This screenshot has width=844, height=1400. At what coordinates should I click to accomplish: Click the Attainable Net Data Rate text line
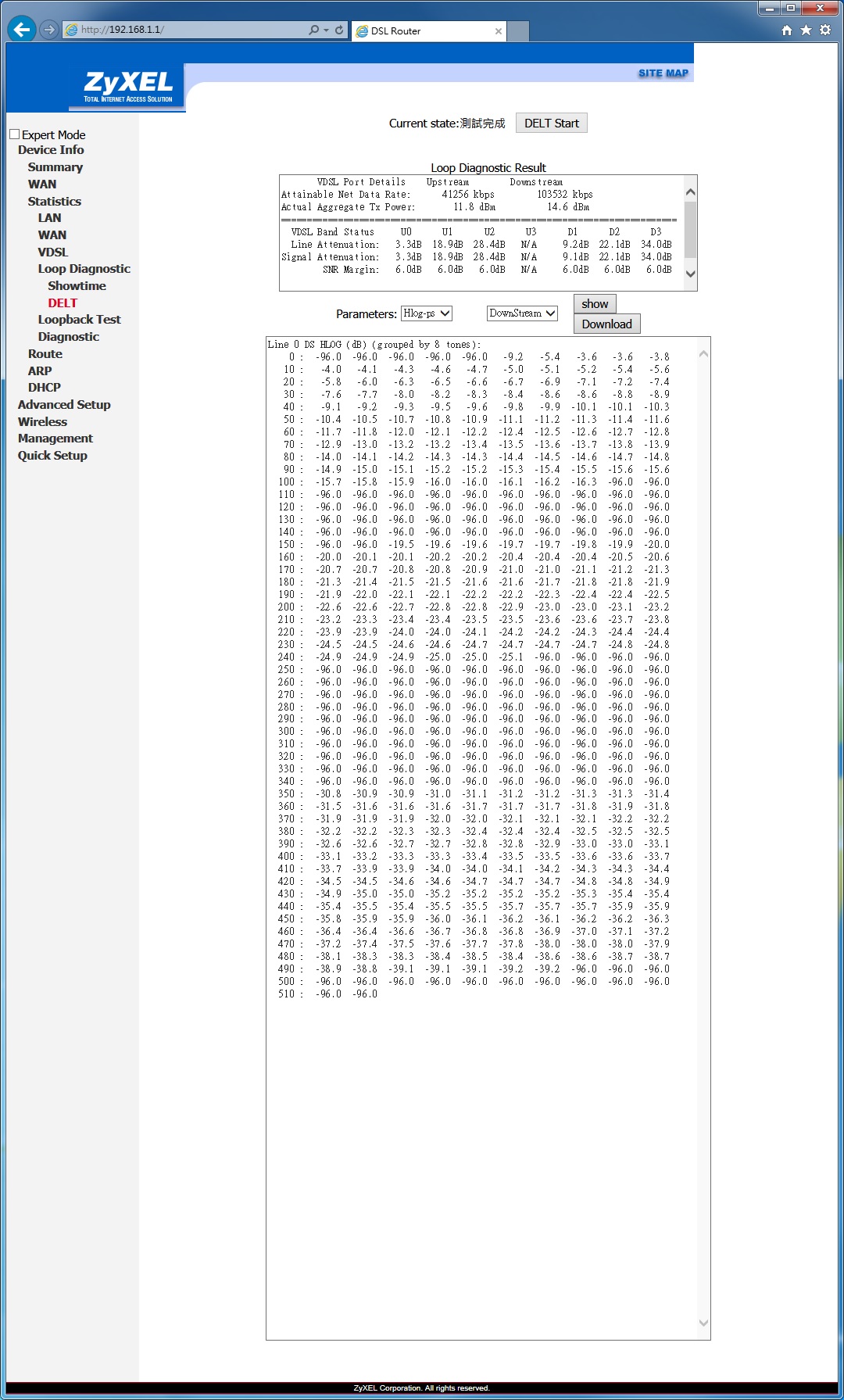[x=437, y=195]
